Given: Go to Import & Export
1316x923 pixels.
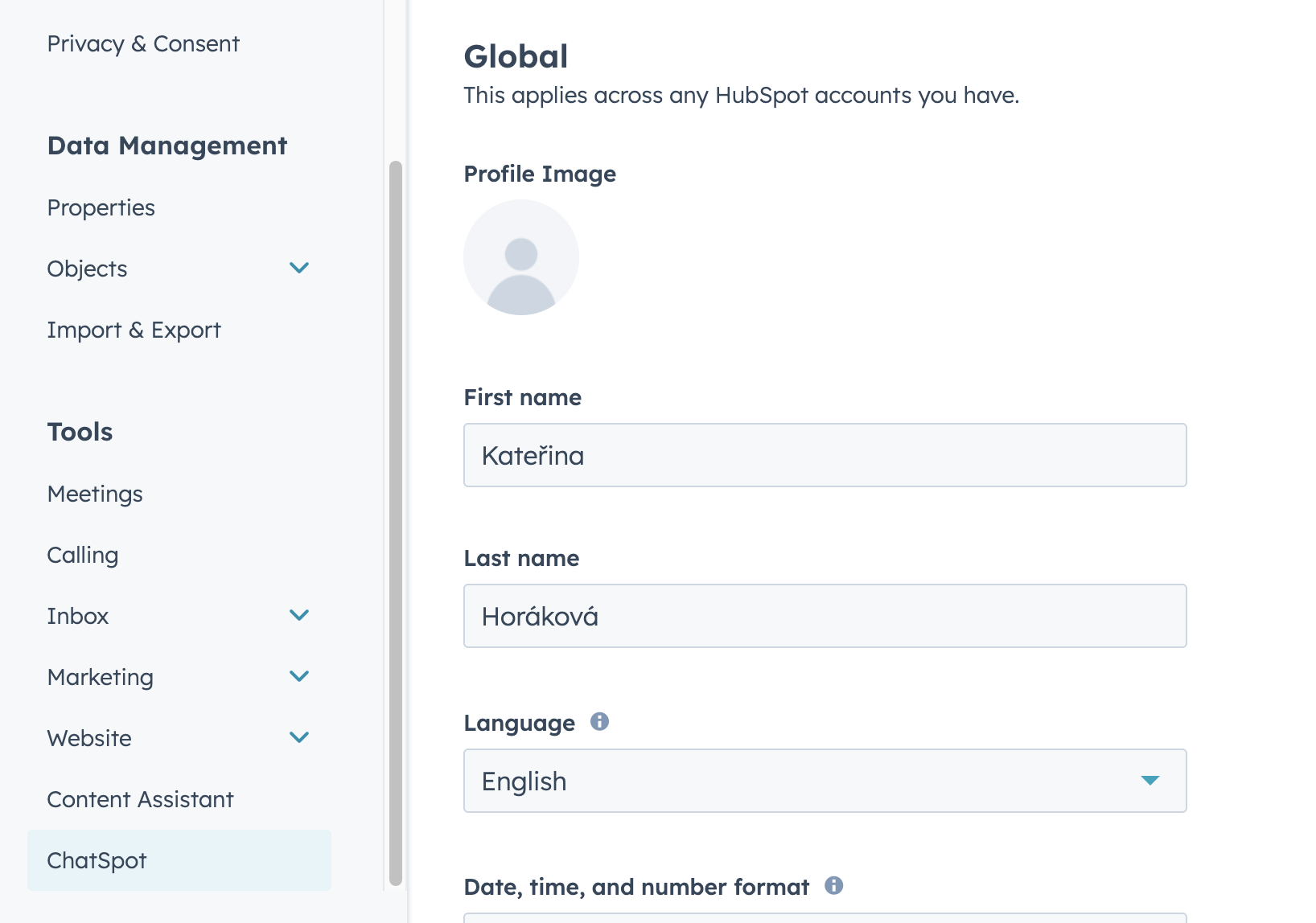Looking at the screenshot, I should [x=134, y=330].
